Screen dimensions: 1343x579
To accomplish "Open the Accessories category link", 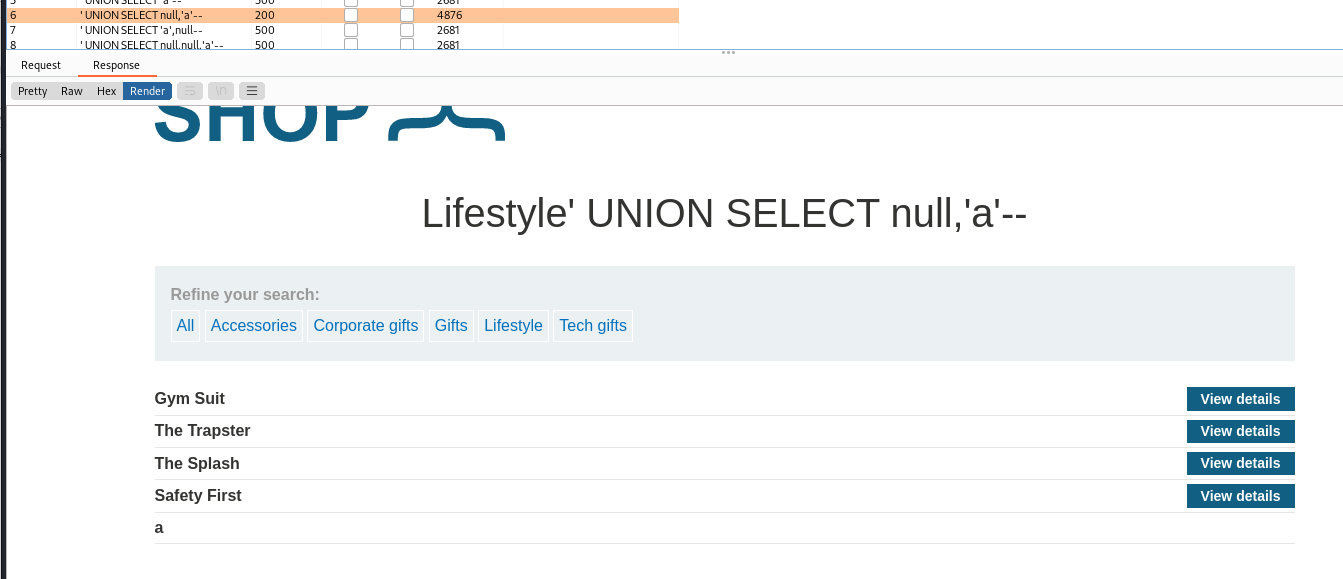I will pos(254,326).
